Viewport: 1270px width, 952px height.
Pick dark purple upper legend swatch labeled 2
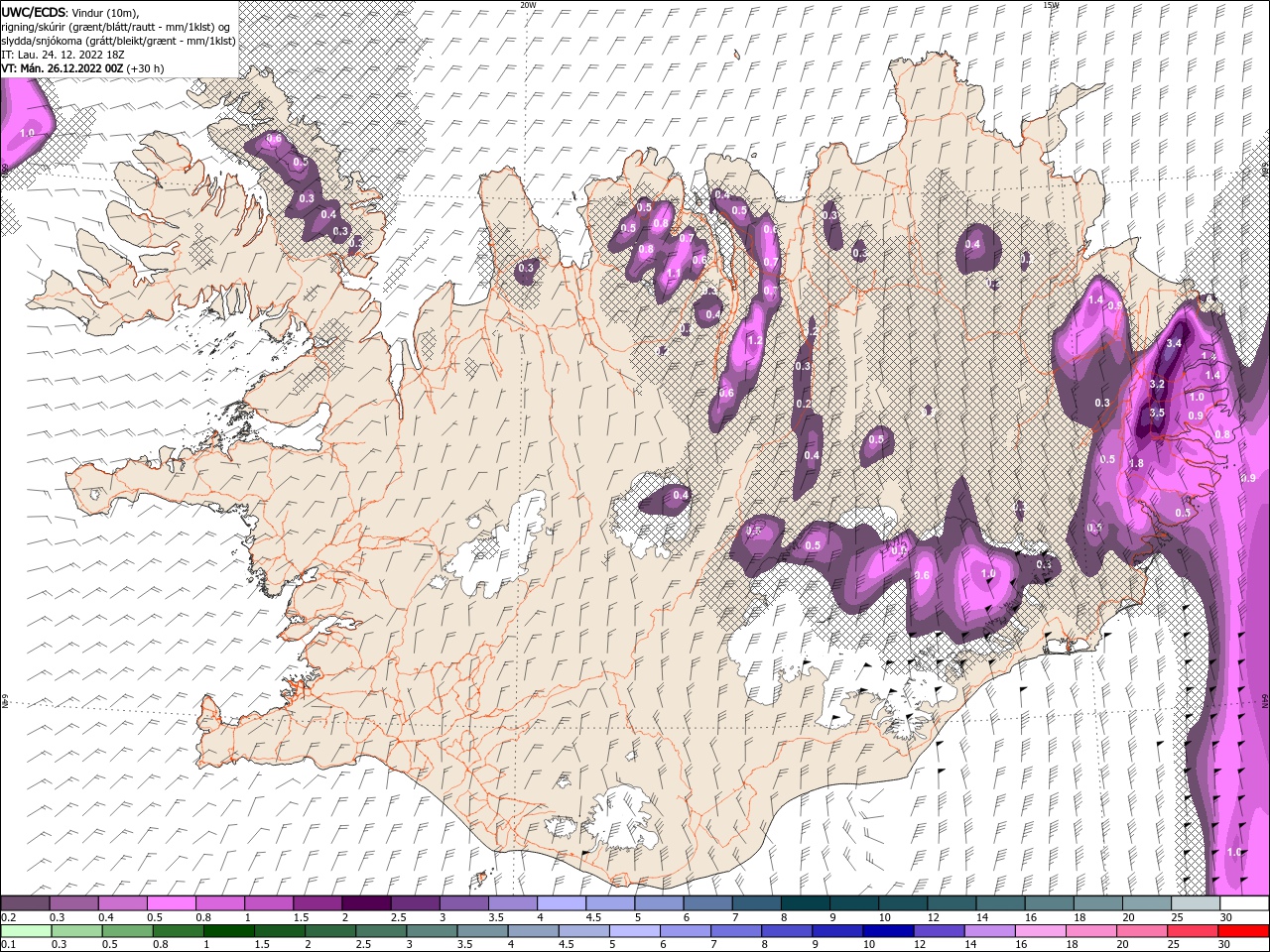[x=366, y=903]
